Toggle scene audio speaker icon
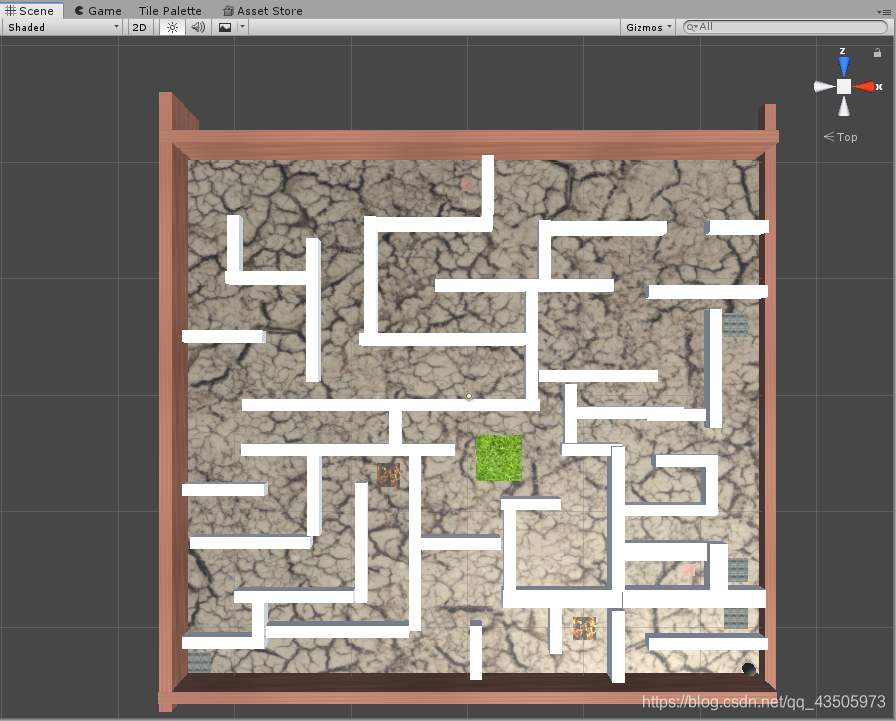Image resolution: width=896 pixels, height=721 pixels. point(198,27)
